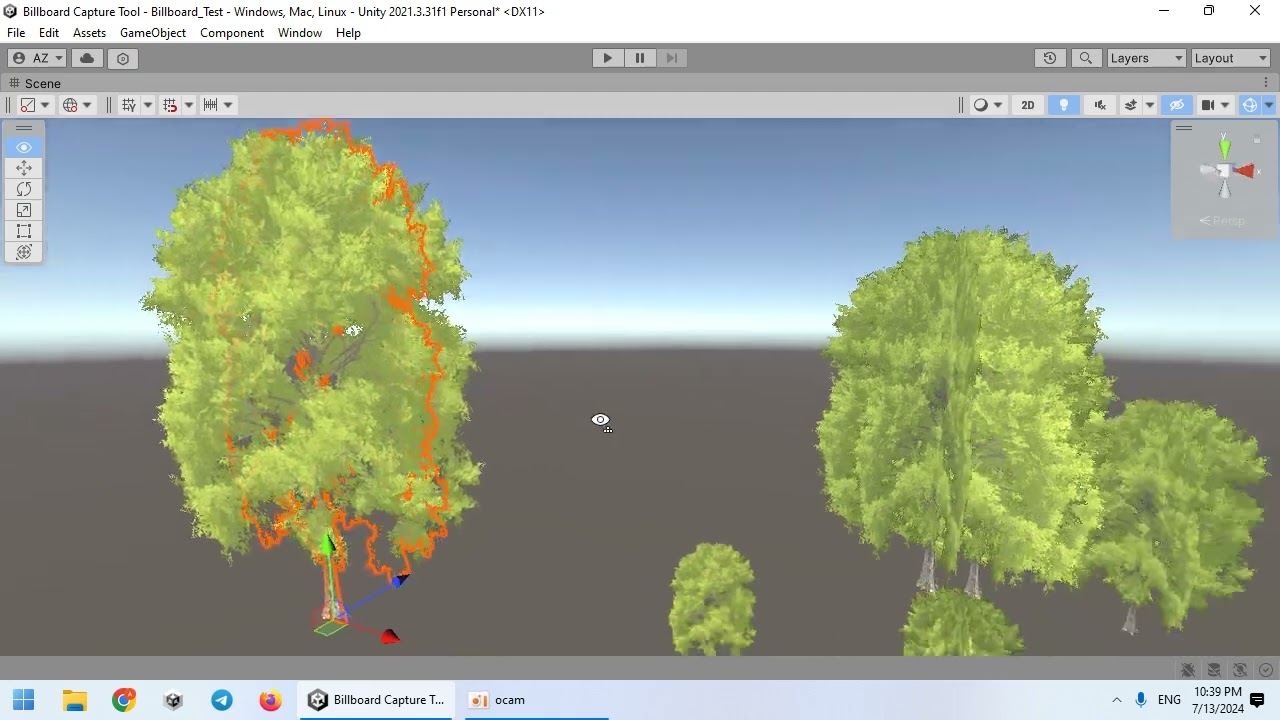This screenshot has width=1280, height=720.
Task: Toggle scene lighting bulb
Action: pos(1064,104)
